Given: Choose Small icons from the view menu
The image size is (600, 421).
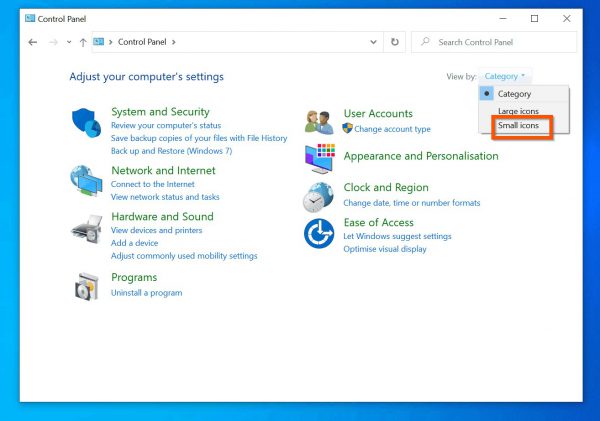Looking at the screenshot, I should point(518,126).
